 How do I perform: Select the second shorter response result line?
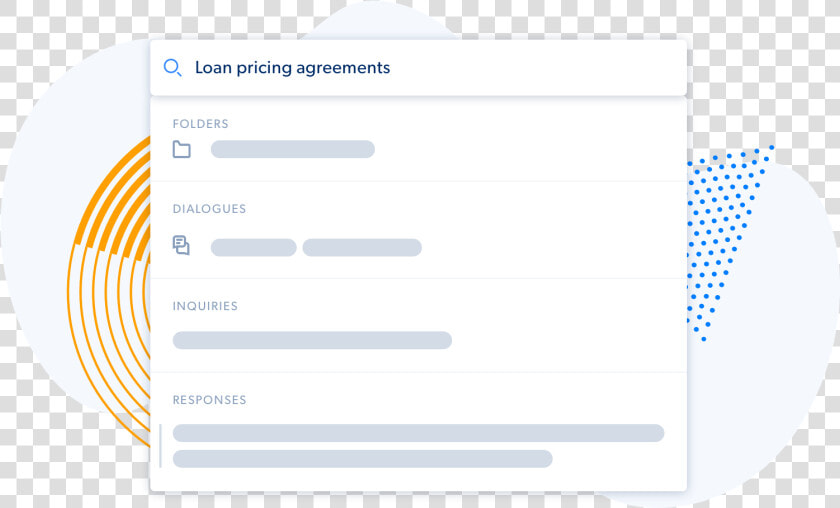(363, 459)
